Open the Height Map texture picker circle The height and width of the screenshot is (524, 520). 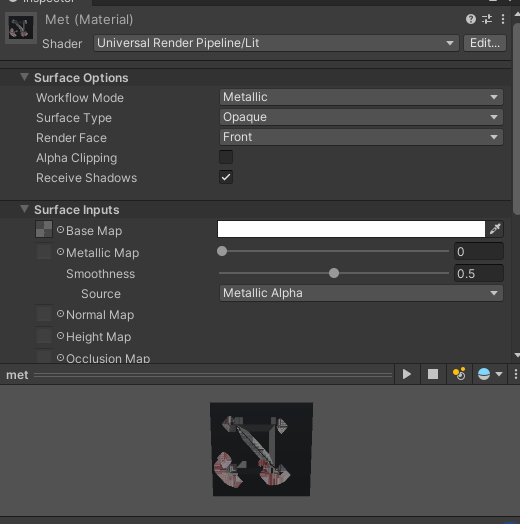[60, 336]
